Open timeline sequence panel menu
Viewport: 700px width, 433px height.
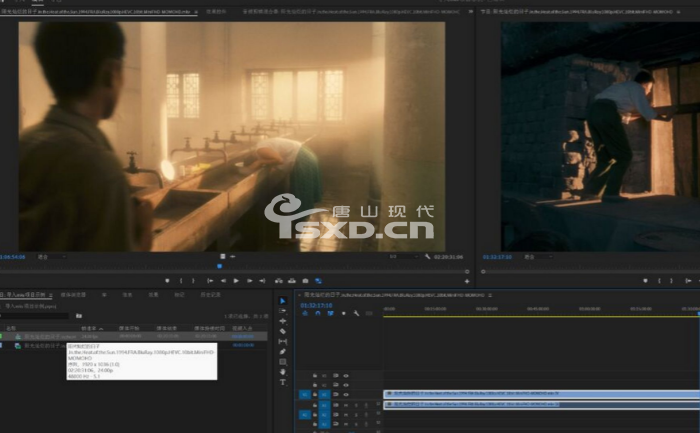[490, 295]
